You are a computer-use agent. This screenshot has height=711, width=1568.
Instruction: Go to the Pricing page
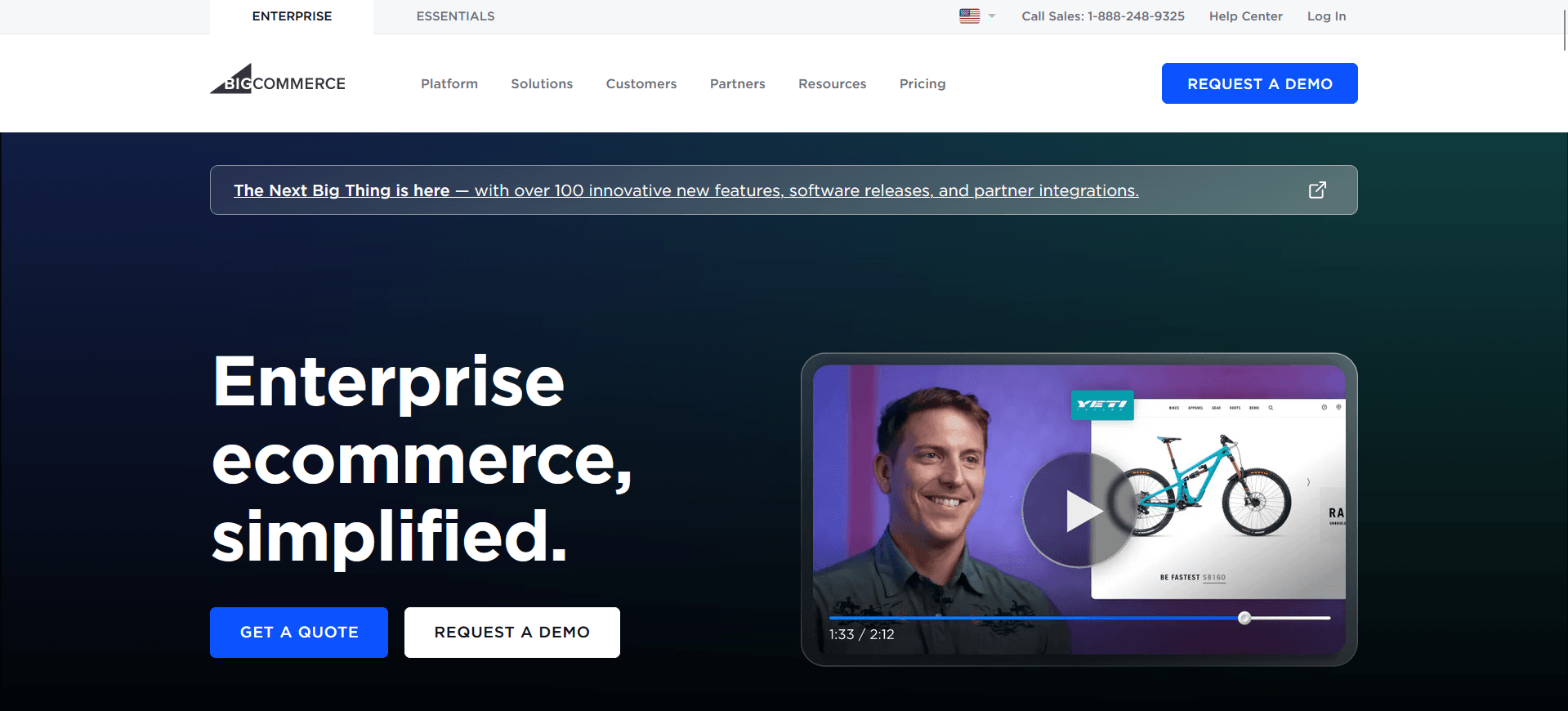click(x=922, y=83)
